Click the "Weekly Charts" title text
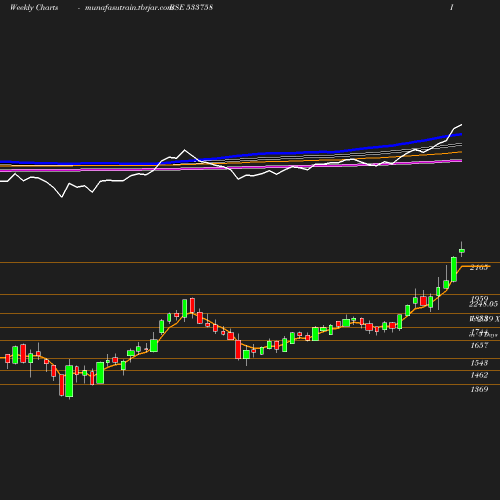 click(34, 7)
